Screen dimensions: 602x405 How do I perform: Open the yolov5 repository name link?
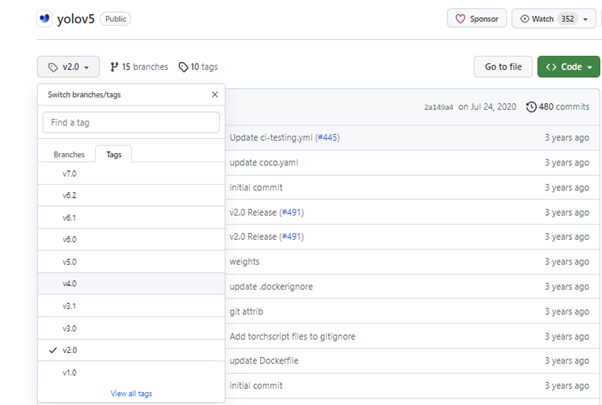pyautogui.click(x=76, y=19)
